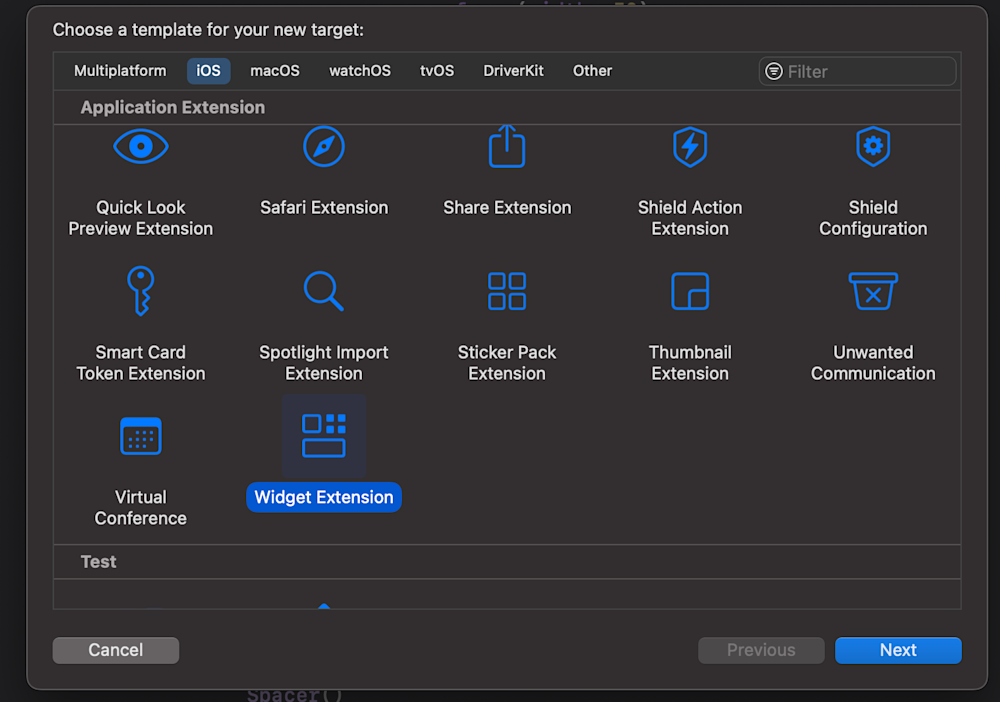
Task: Click the Share Extension label
Action: pos(507,207)
